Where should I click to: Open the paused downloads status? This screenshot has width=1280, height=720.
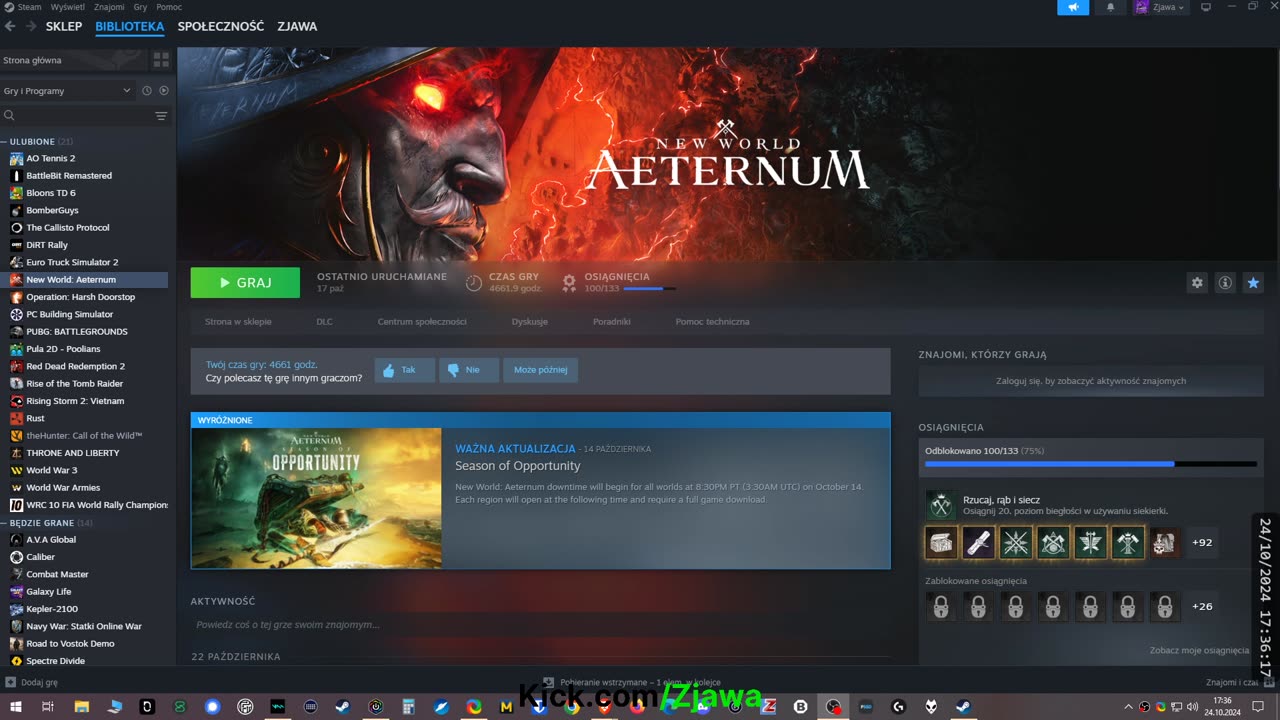tap(632, 682)
